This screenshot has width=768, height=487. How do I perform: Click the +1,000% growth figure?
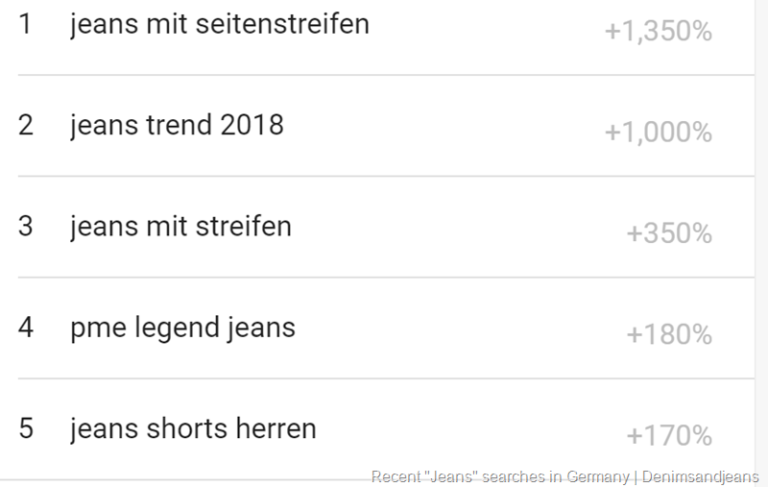tap(658, 133)
